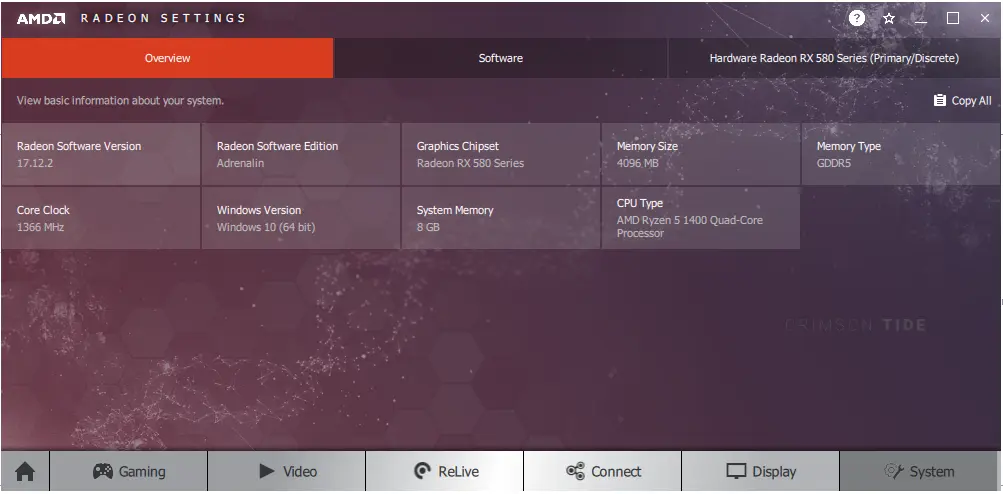Open the Video section
The width and height of the screenshot is (1003, 494).
point(287,472)
